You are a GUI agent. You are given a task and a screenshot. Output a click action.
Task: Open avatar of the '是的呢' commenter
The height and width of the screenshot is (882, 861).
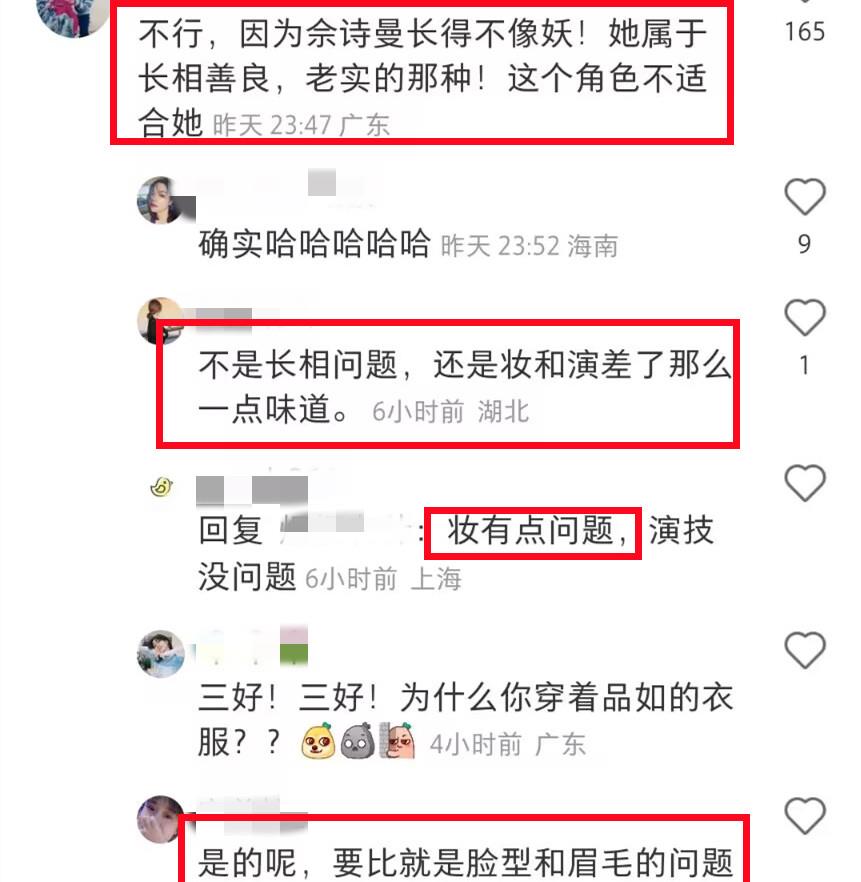click(161, 820)
